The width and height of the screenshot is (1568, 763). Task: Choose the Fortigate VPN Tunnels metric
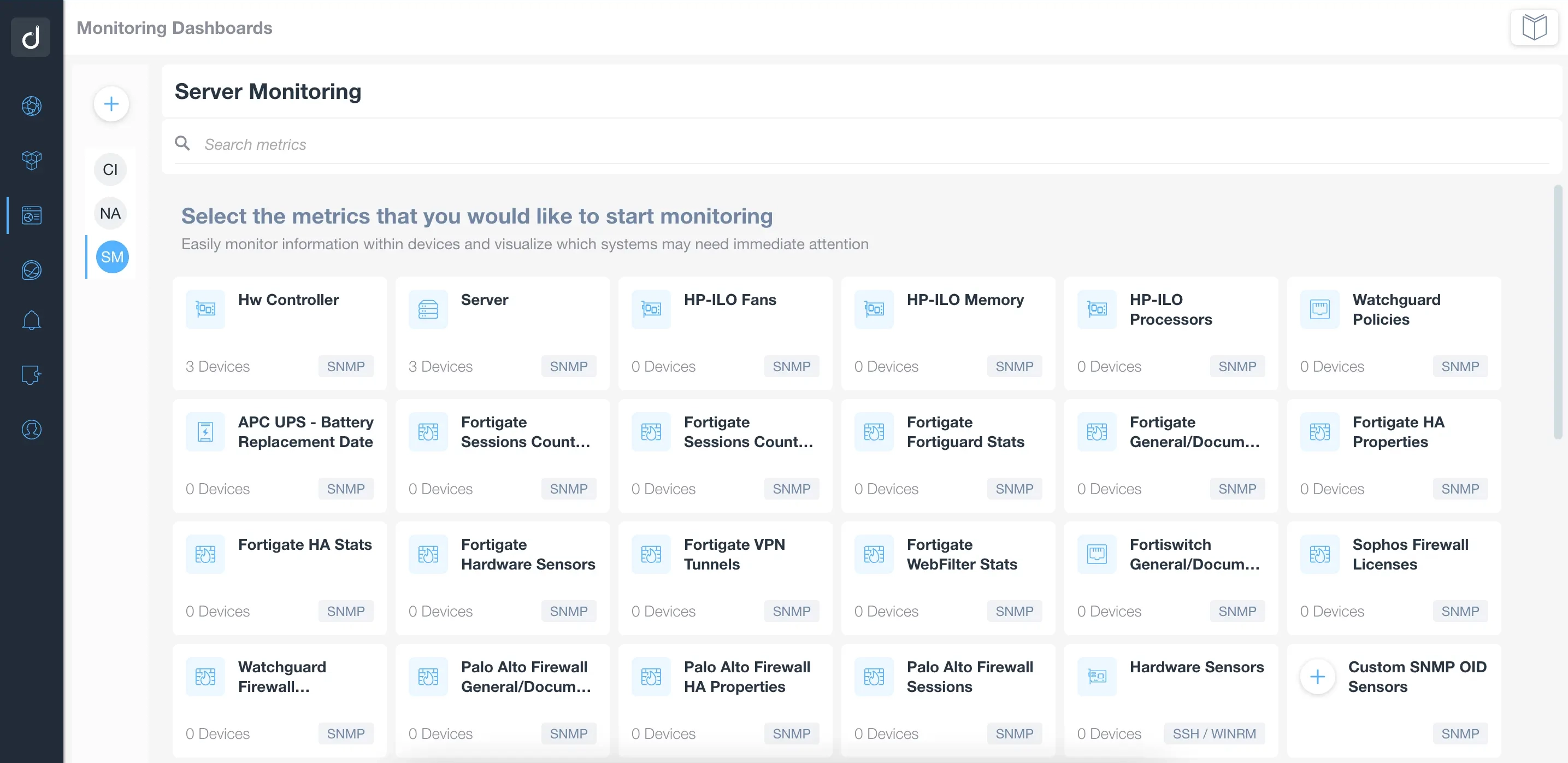725,578
